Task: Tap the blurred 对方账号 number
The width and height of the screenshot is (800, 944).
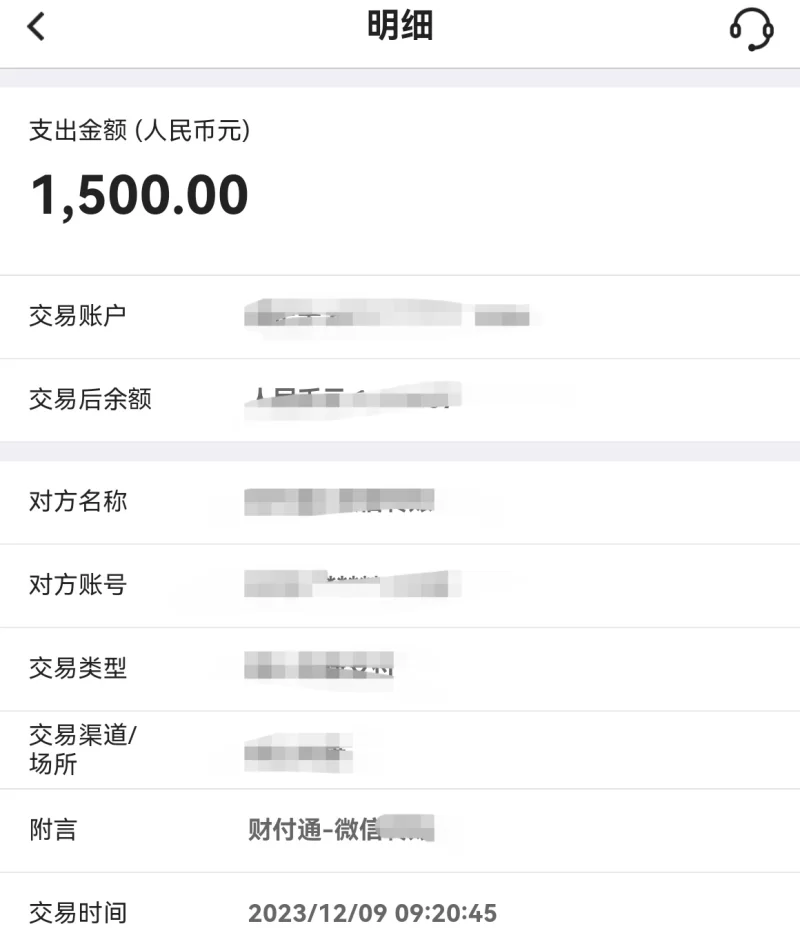Action: [352, 584]
